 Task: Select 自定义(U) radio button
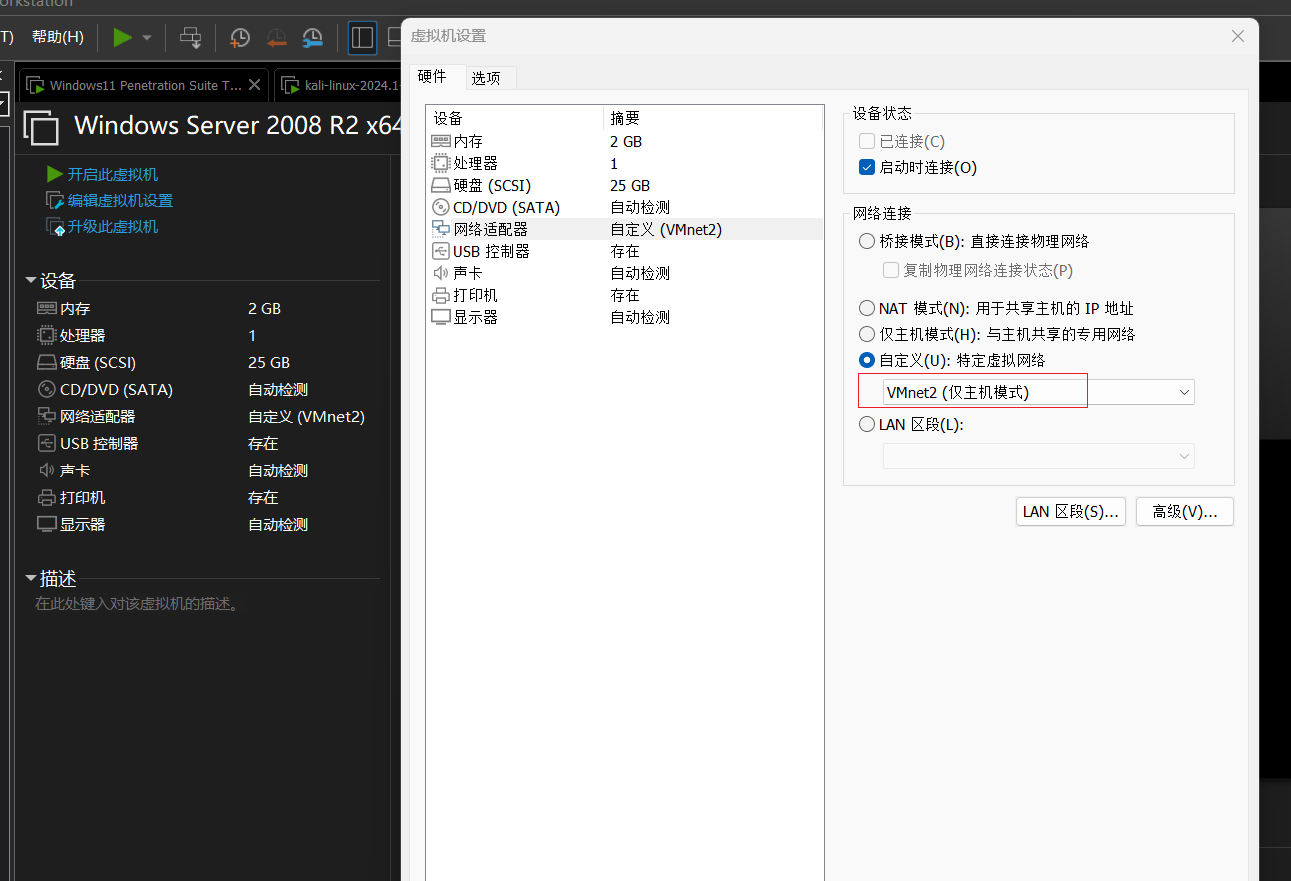pos(867,360)
